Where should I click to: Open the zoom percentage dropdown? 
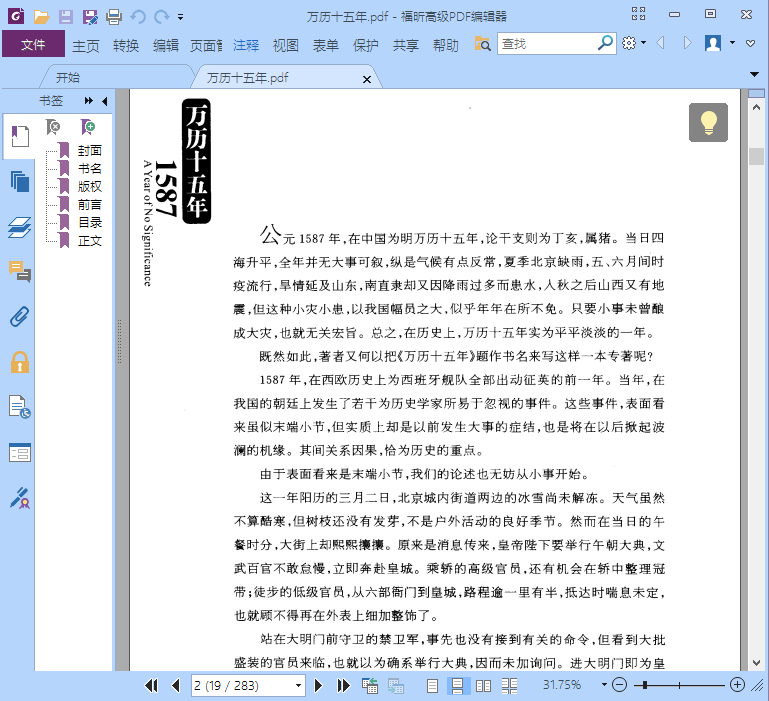point(604,685)
